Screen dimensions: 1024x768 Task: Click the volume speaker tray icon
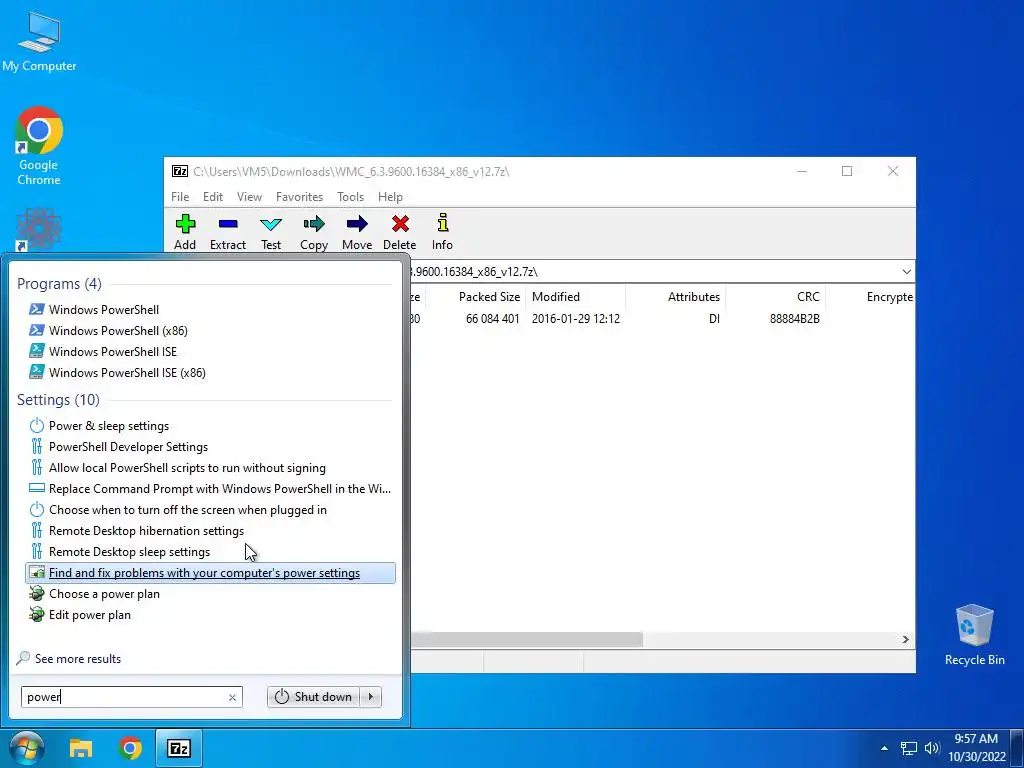931,748
